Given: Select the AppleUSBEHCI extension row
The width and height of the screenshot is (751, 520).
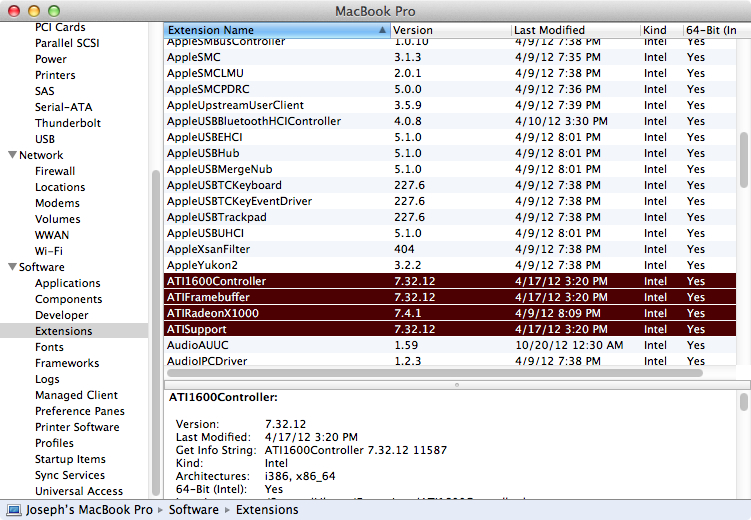Looking at the screenshot, I should (x=450, y=137).
